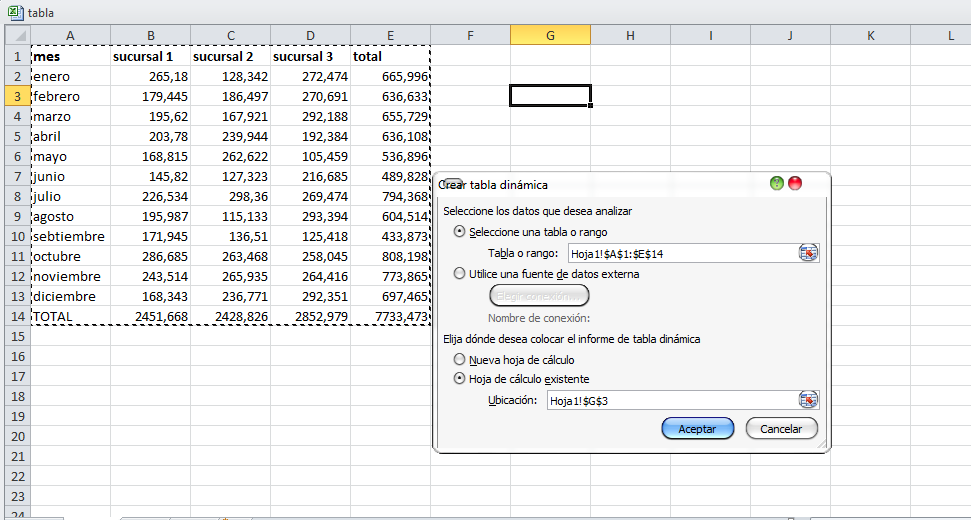Image resolution: width=971 pixels, height=520 pixels.
Task: Close the Crear tabla dinámica dialog
Action: coord(795,184)
